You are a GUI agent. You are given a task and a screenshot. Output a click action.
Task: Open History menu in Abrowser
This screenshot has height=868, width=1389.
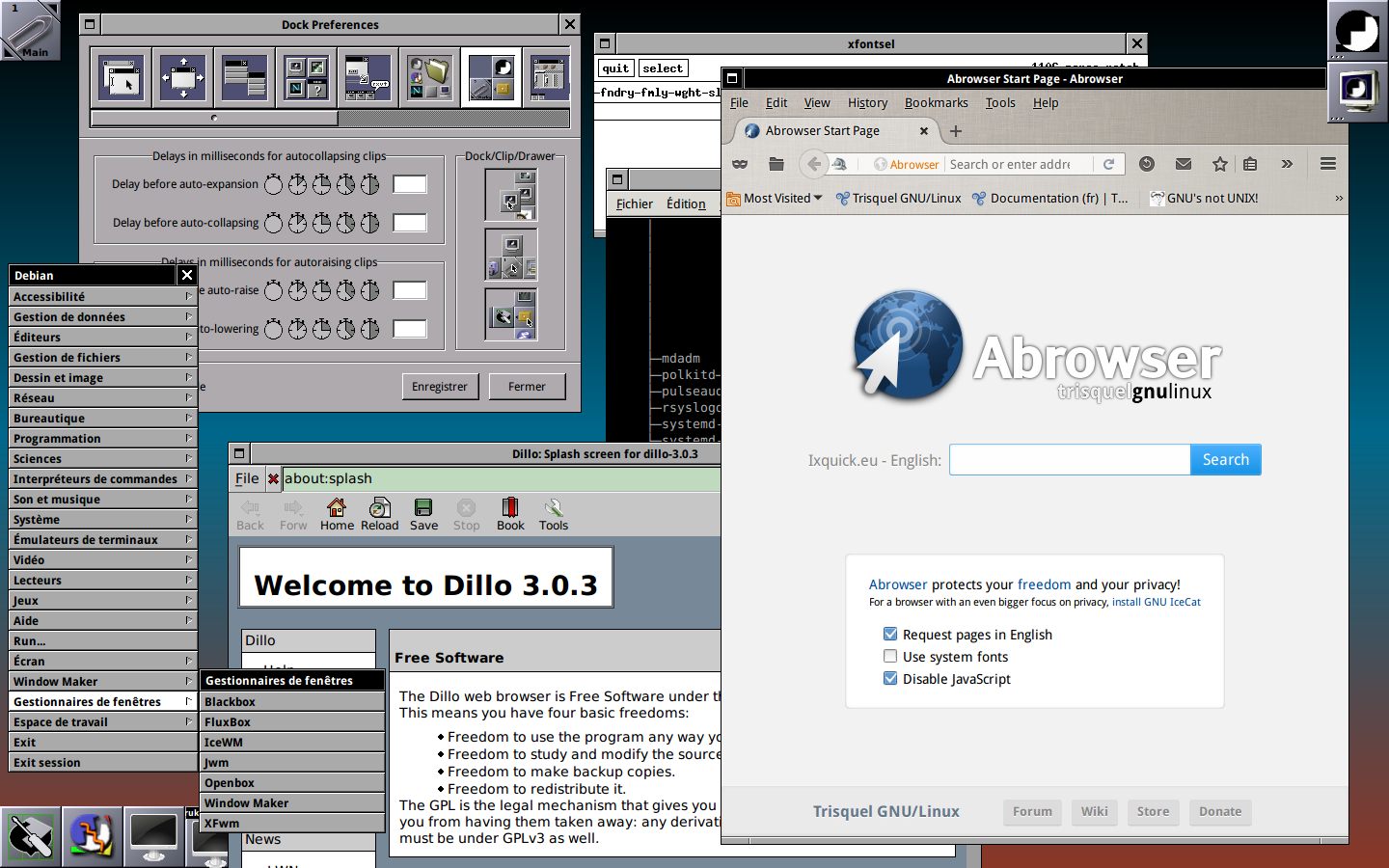pyautogui.click(x=867, y=102)
